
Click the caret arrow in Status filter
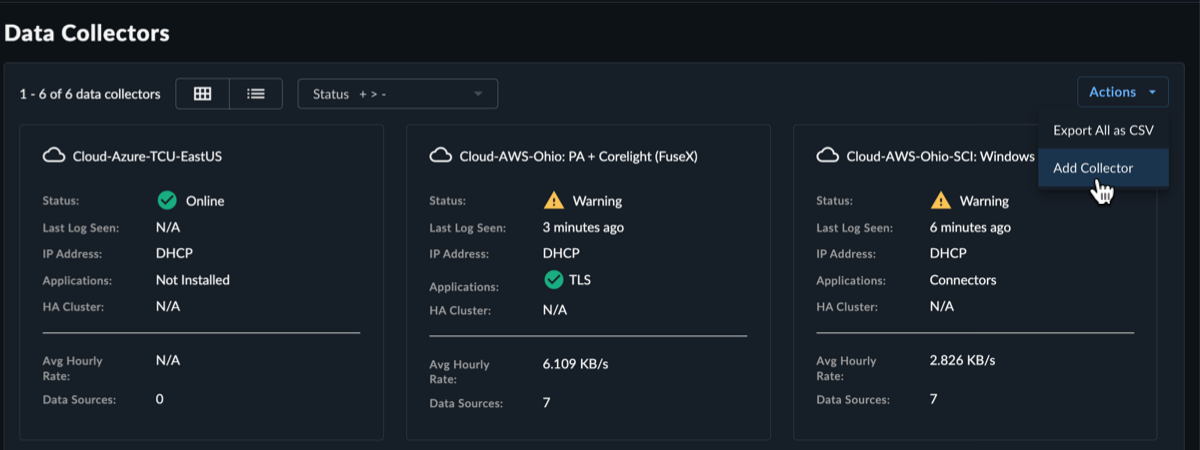[478, 94]
